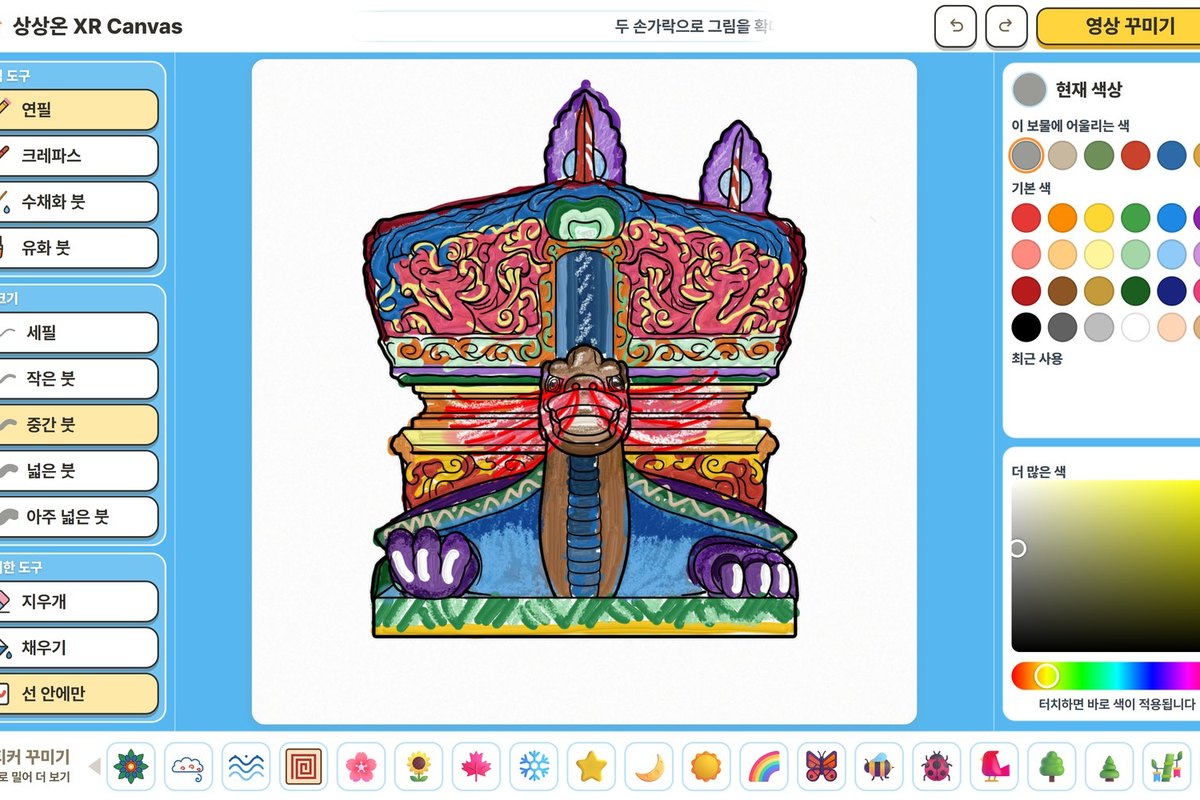The height and width of the screenshot is (800, 1200).
Task: Pick the 수채화 붓 watercolor brush
Action: coord(77,202)
